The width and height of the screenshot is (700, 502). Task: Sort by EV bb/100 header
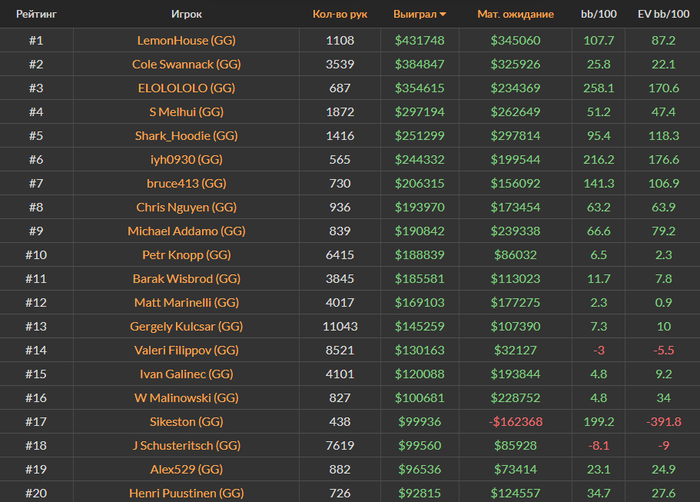click(x=663, y=14)
